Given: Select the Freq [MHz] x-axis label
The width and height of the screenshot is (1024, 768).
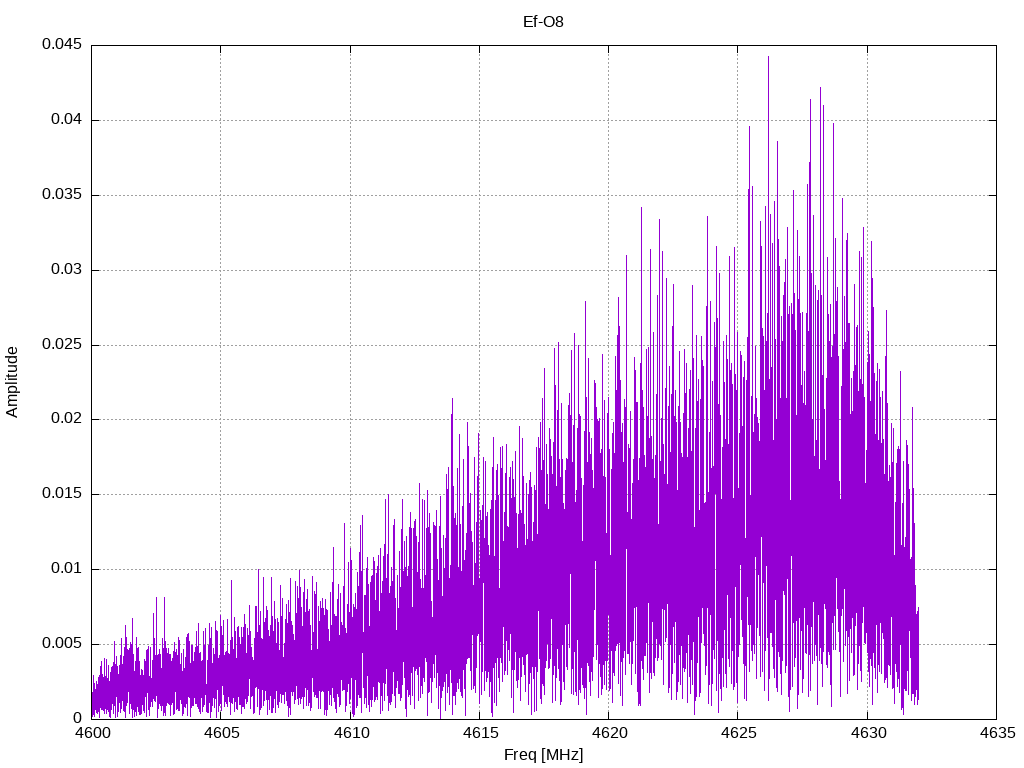Looking at the screenshot, I should 543,755.
